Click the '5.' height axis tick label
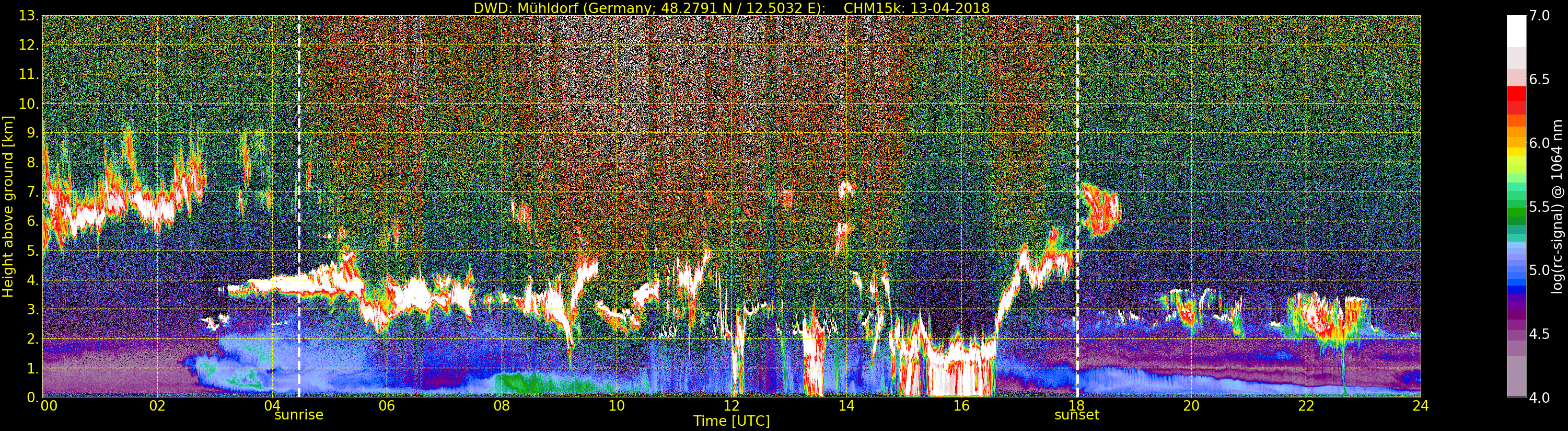The image size is (1568, 431). pos(33,251)
